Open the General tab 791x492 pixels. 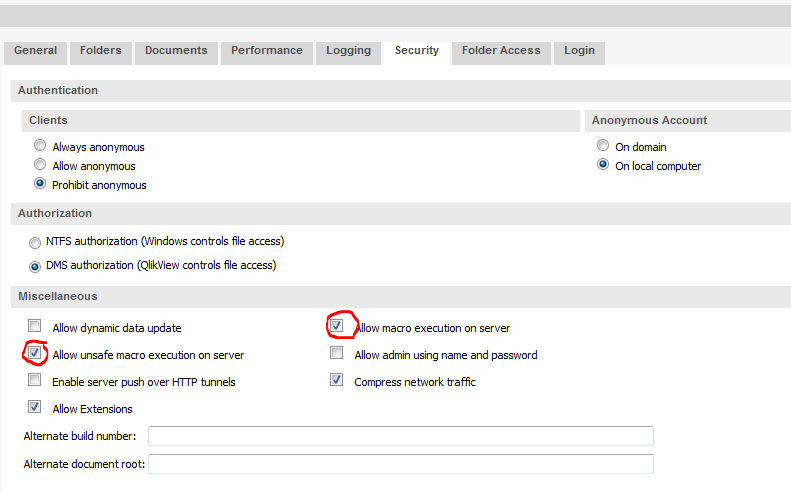pos(35,51)
